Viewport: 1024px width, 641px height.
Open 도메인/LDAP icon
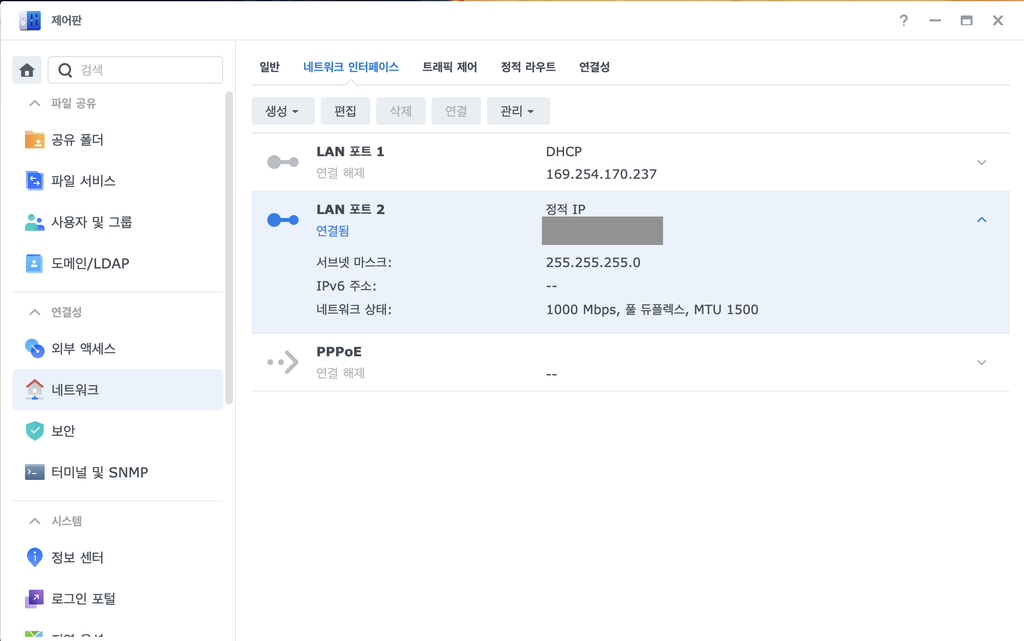point(34,263)
